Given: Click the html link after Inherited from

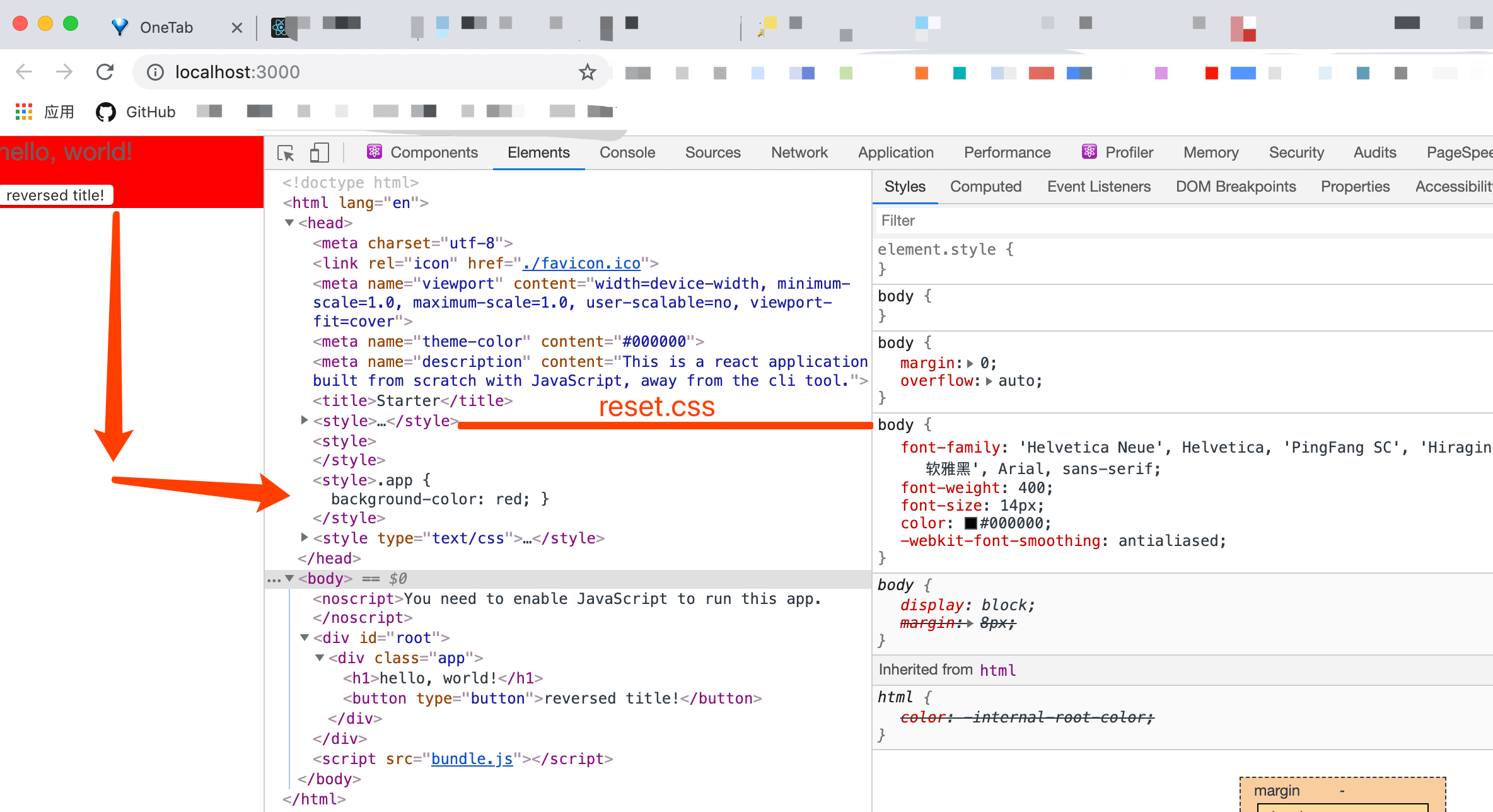Looking at the screenshot, I should click(997, 670).
